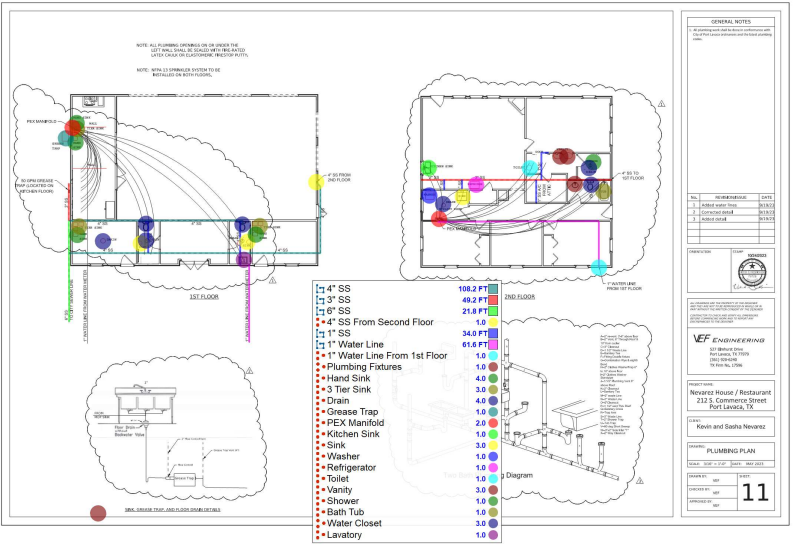Click the linear measurement icon beside 3" SS
This screenshot has width=793, height=552.
320,300
